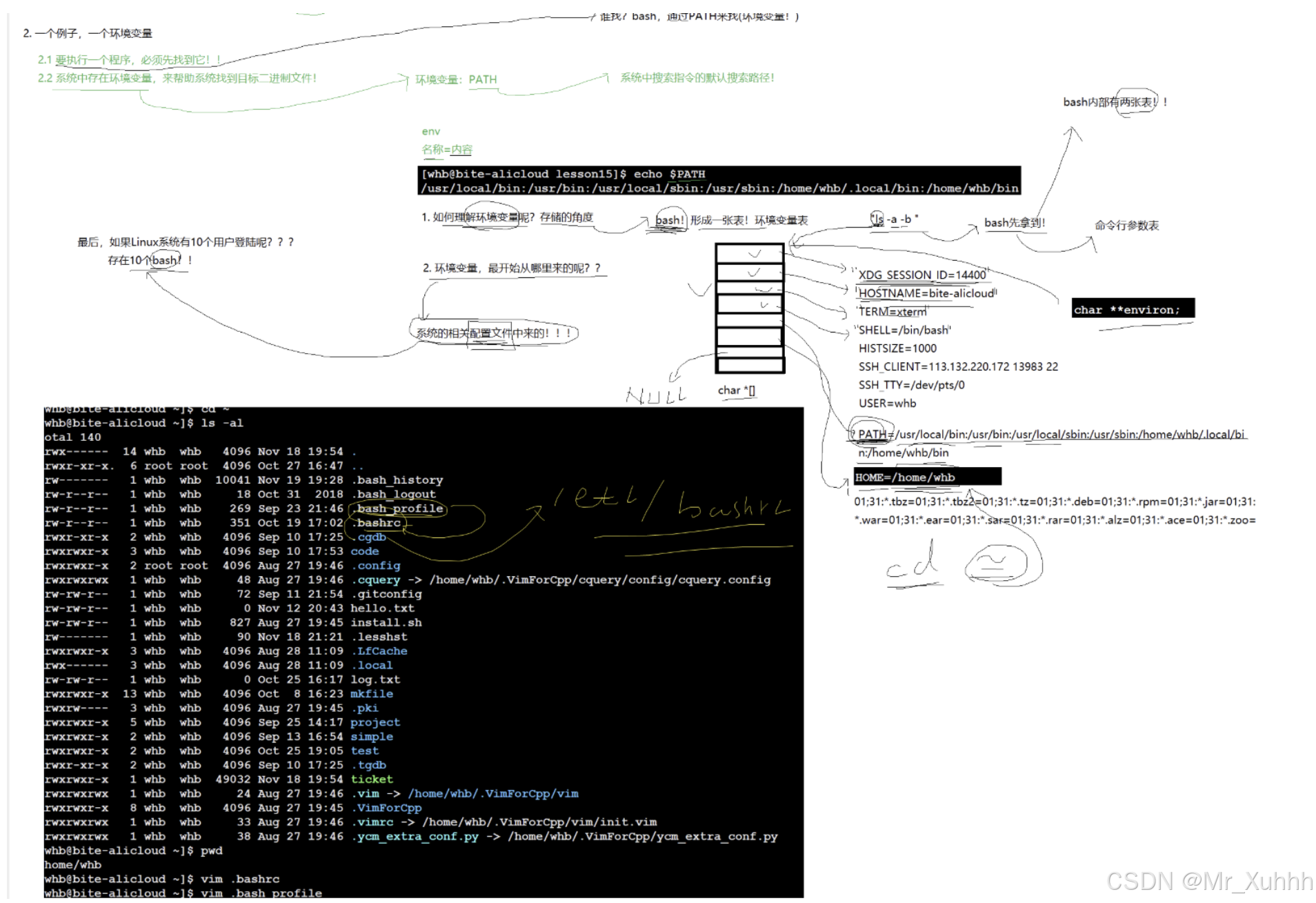Click the '.bashrc' file name in the listing
Image resolution: width=1316 pixels, height=903 pixels.
point(375,523)
